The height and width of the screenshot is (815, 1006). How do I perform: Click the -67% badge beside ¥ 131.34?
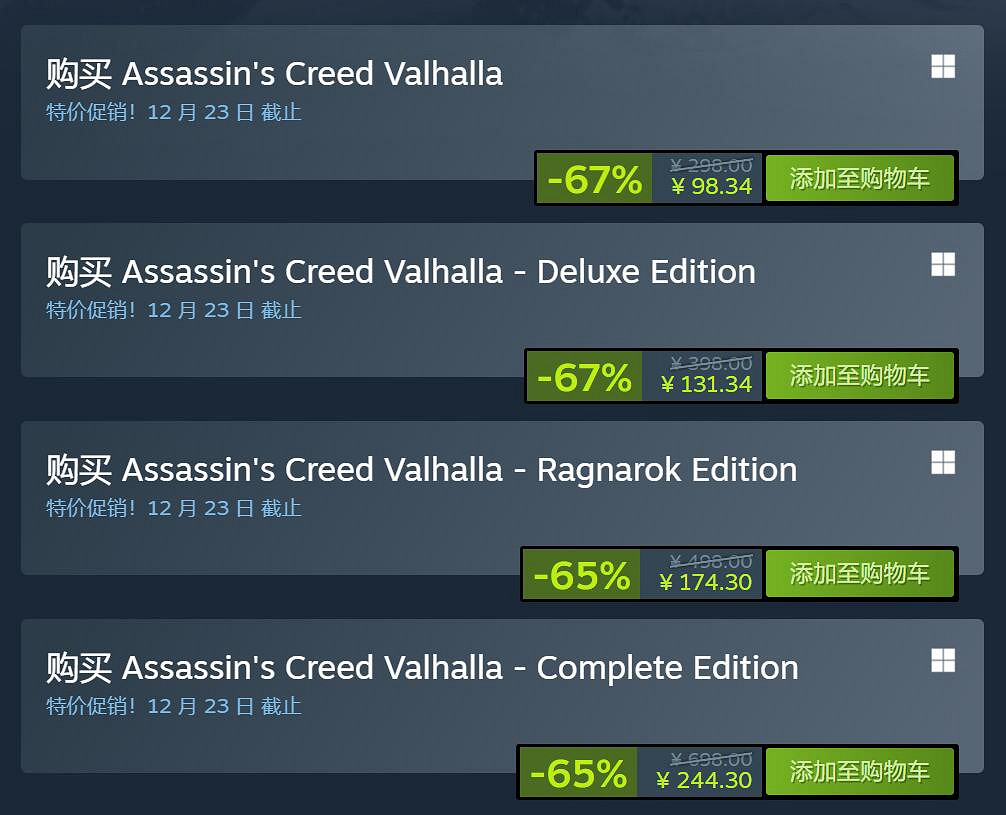[x=584, y=377]
